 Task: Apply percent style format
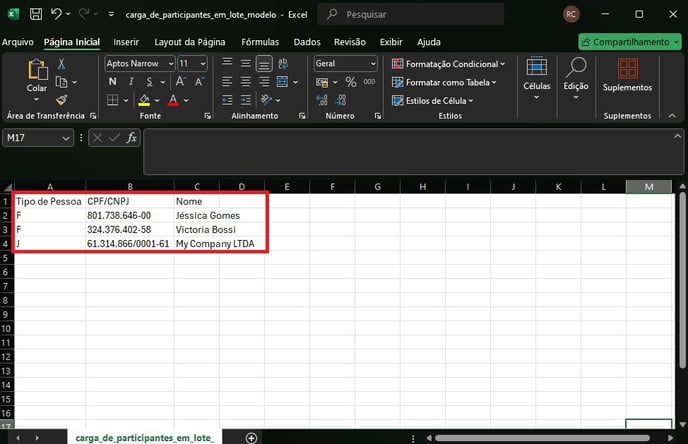[x=351, y=82]
